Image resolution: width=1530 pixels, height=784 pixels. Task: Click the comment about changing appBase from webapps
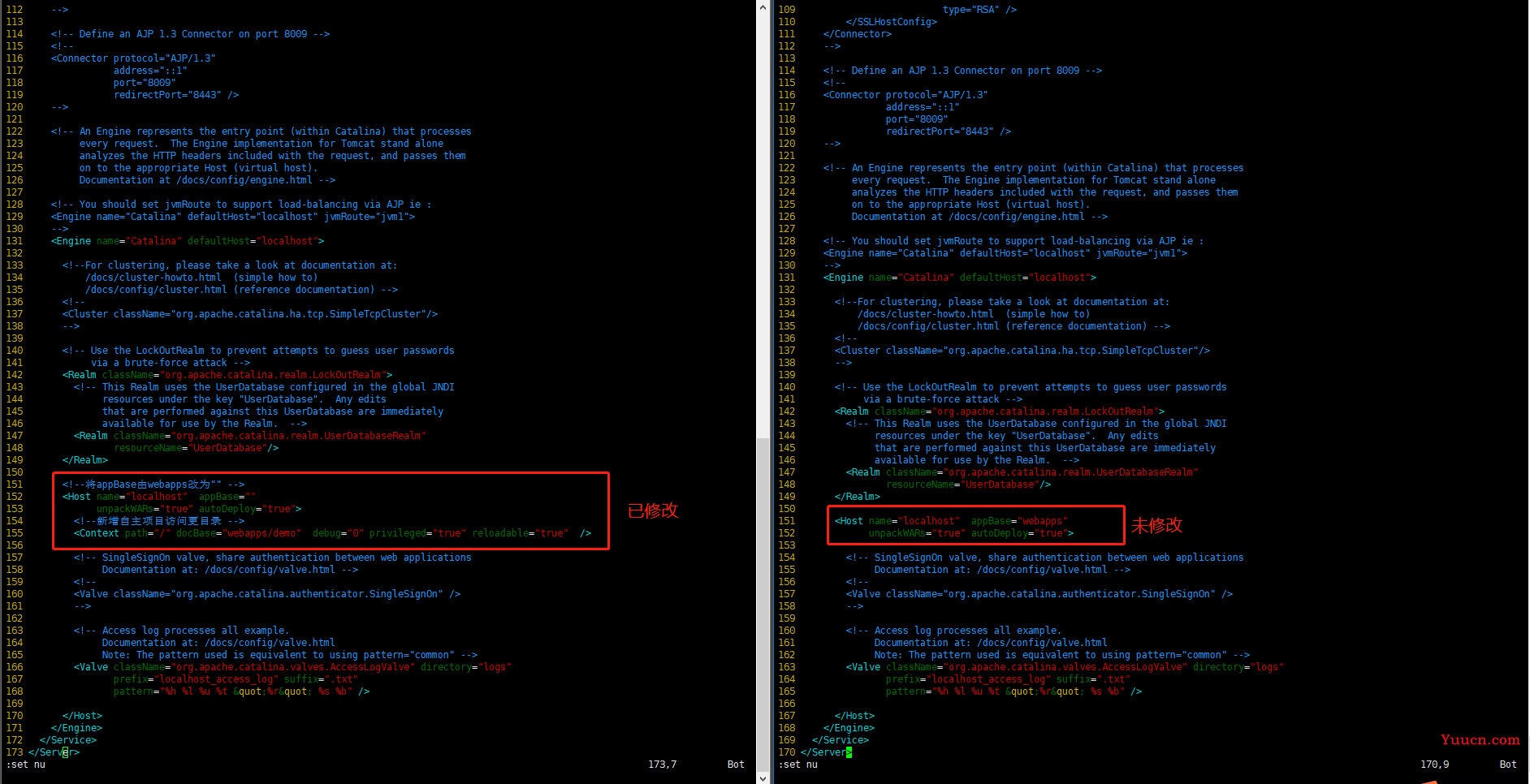point(153,485)
